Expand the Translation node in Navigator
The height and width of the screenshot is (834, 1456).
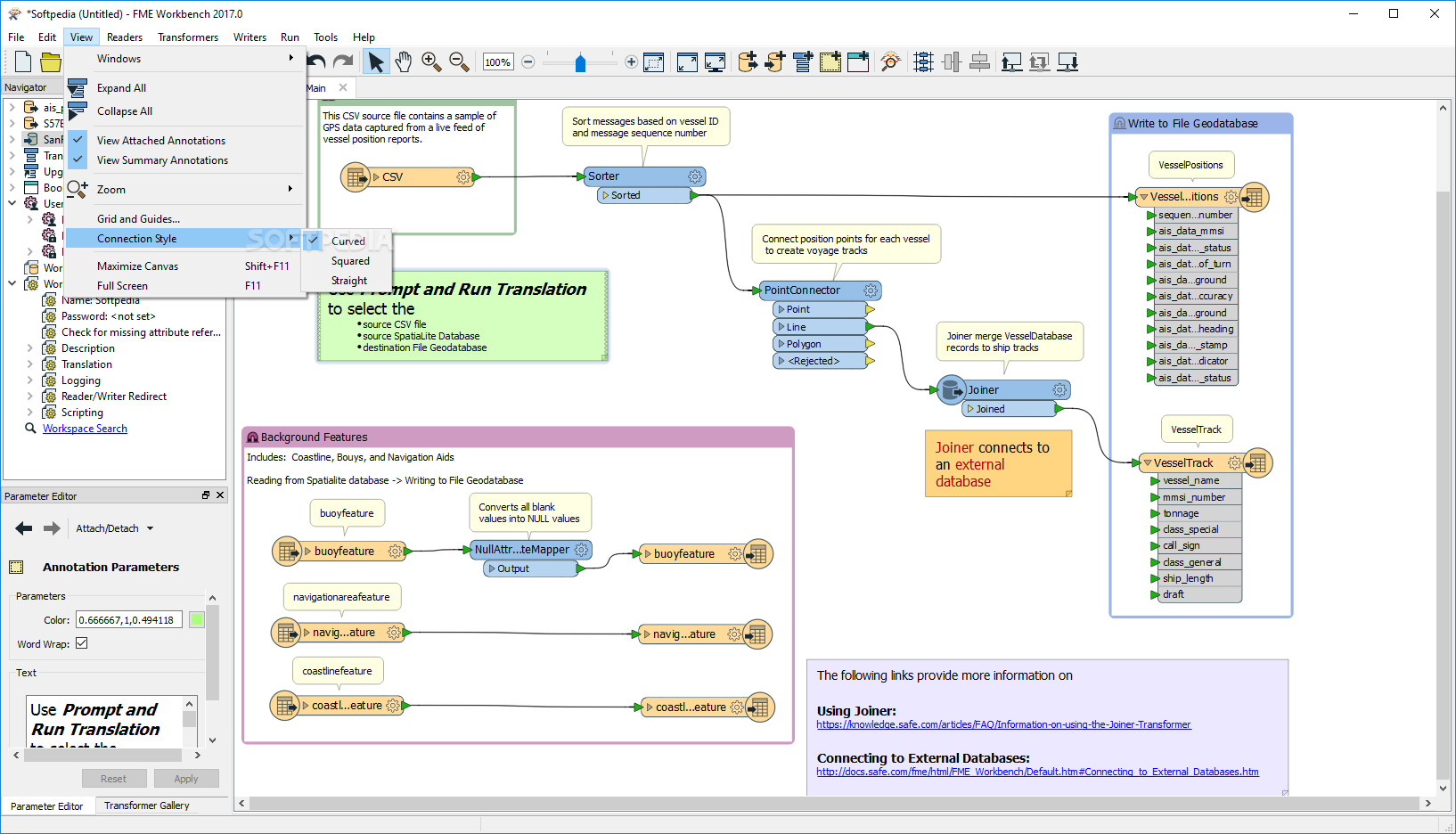coord(29,364)
